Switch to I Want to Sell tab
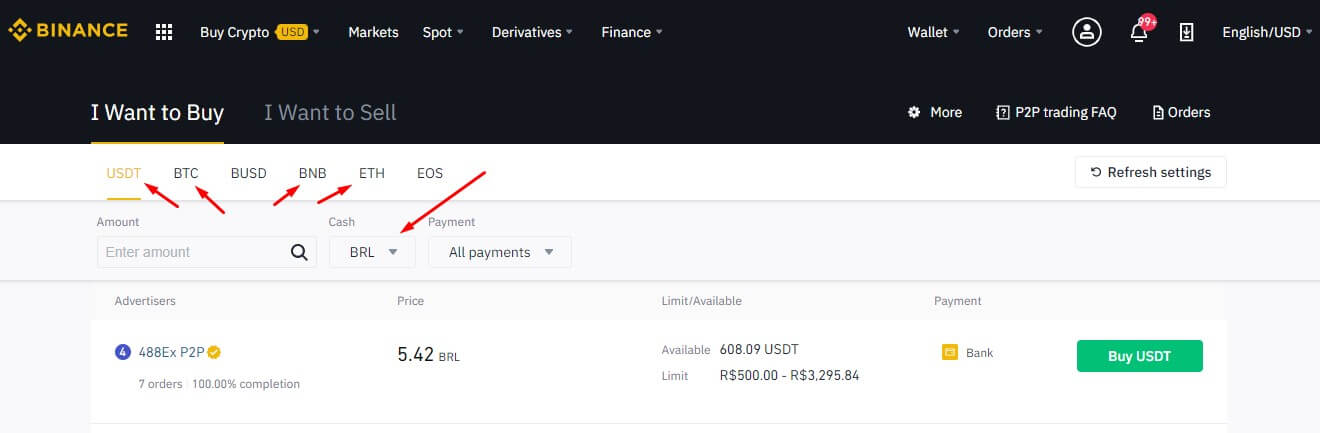Screen dimensions: 1320x433 330,112
